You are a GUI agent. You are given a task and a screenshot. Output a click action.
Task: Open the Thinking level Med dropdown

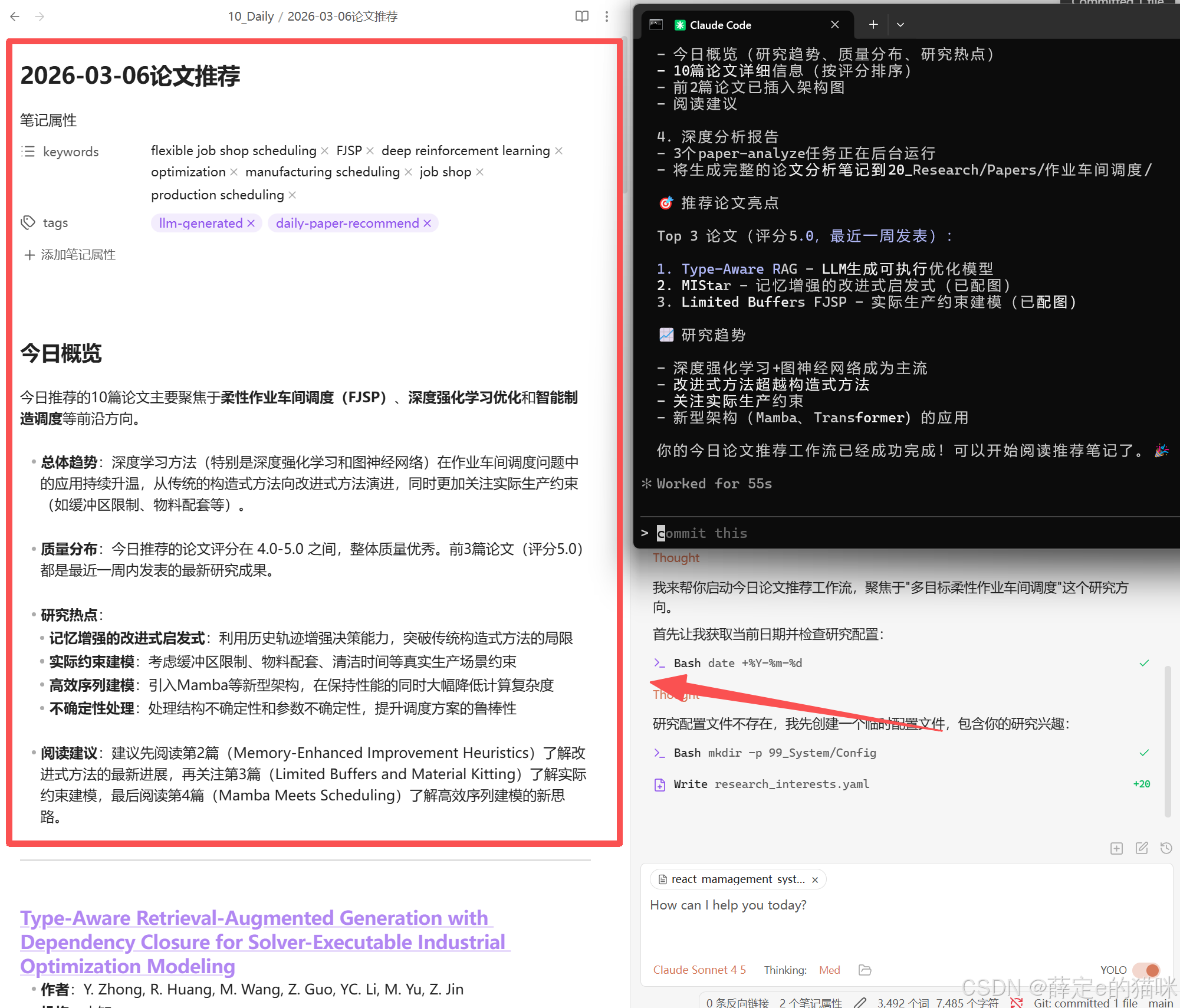(829, 970)
